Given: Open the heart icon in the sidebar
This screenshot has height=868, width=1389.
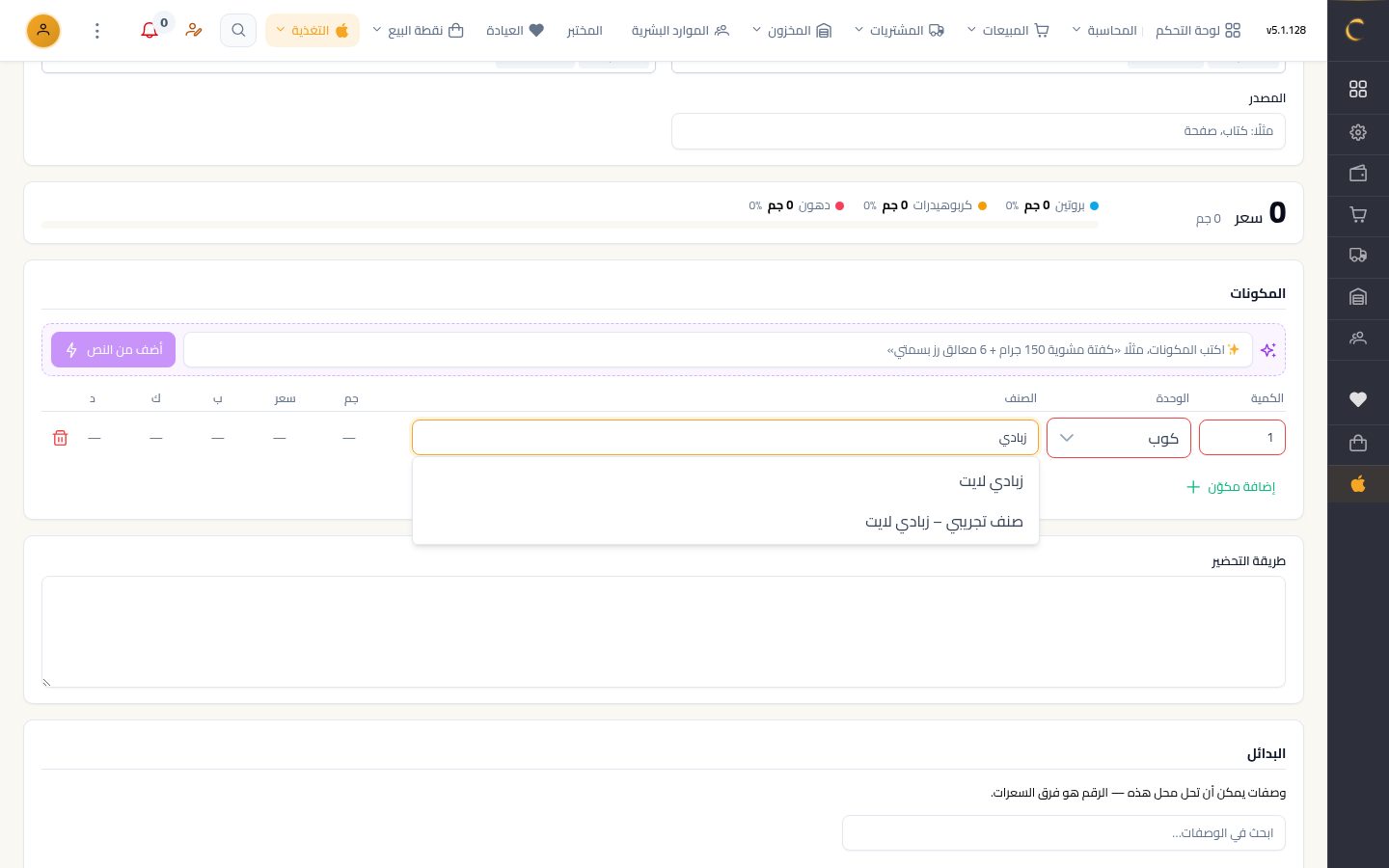Looking at the screenshot, I should coord(1358,399).
